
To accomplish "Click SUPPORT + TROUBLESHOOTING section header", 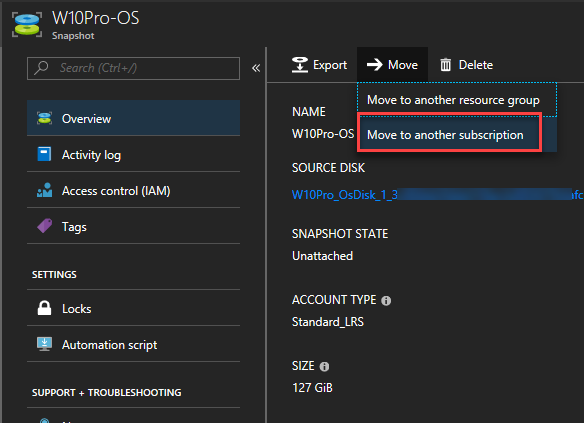I will (x=107, y=392).
